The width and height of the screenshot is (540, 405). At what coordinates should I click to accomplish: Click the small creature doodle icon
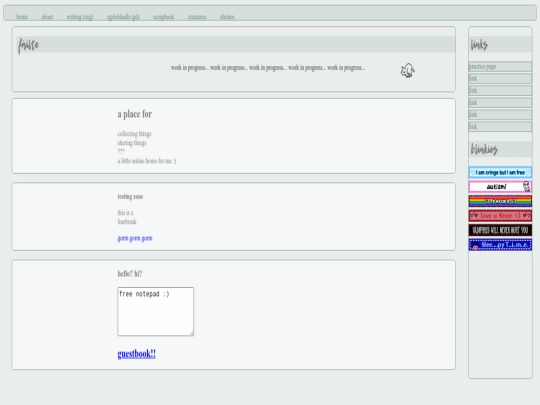click(407, 71)
